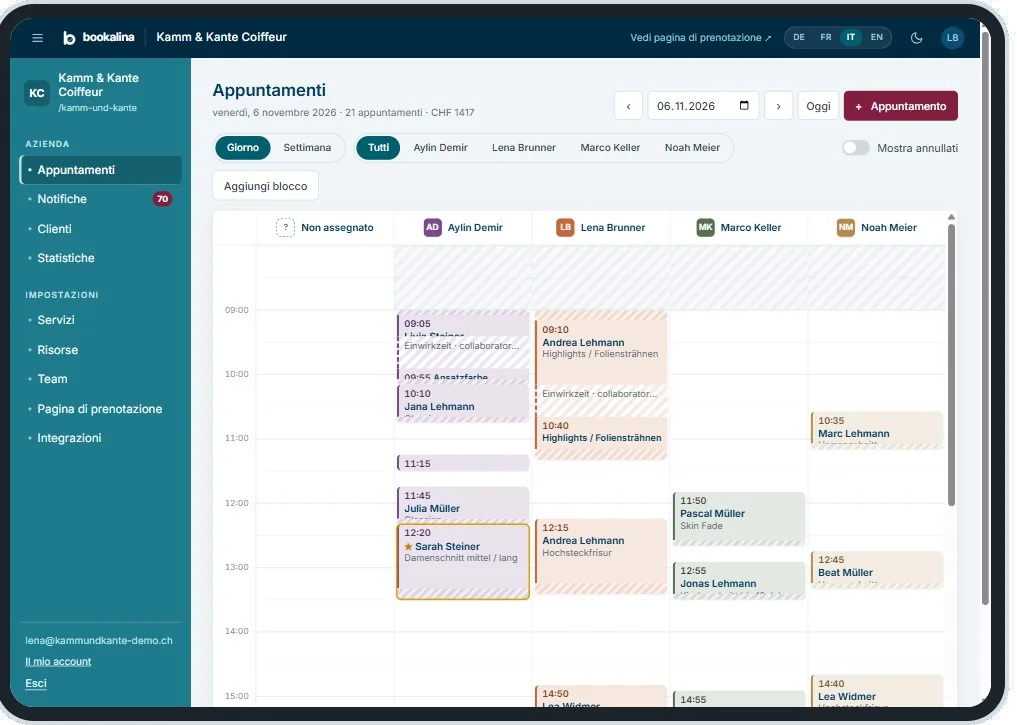Select Tutti staff filter

(x=379, y=148)
